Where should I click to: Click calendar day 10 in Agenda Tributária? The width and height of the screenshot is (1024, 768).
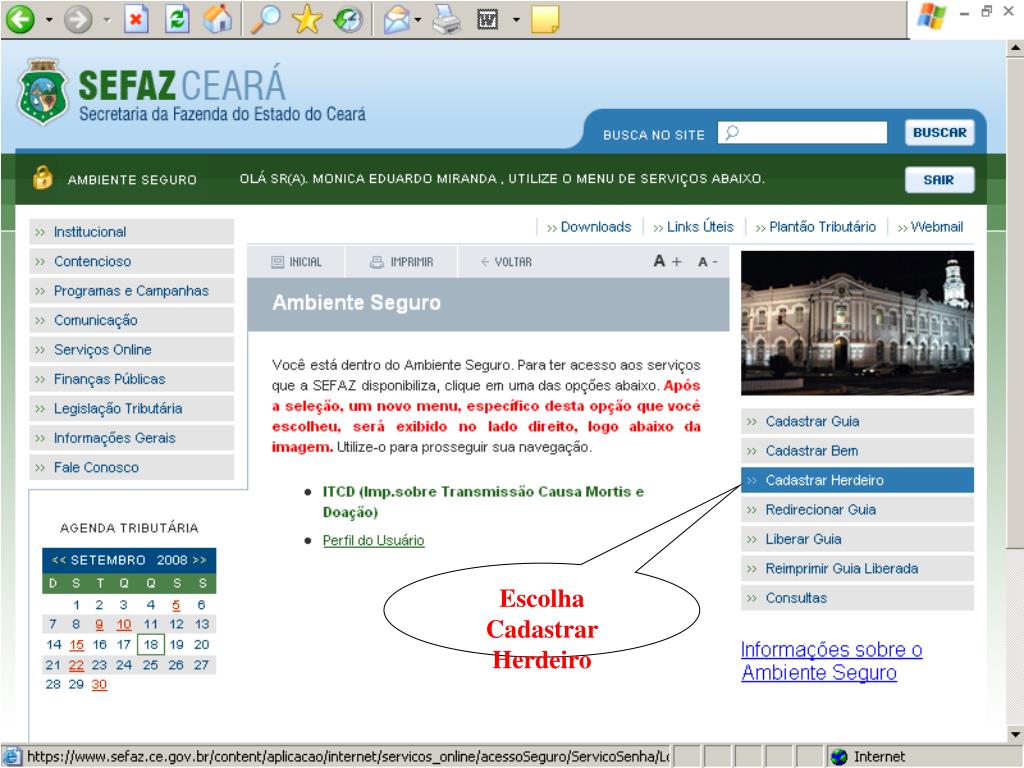click(x=124, y=625)
